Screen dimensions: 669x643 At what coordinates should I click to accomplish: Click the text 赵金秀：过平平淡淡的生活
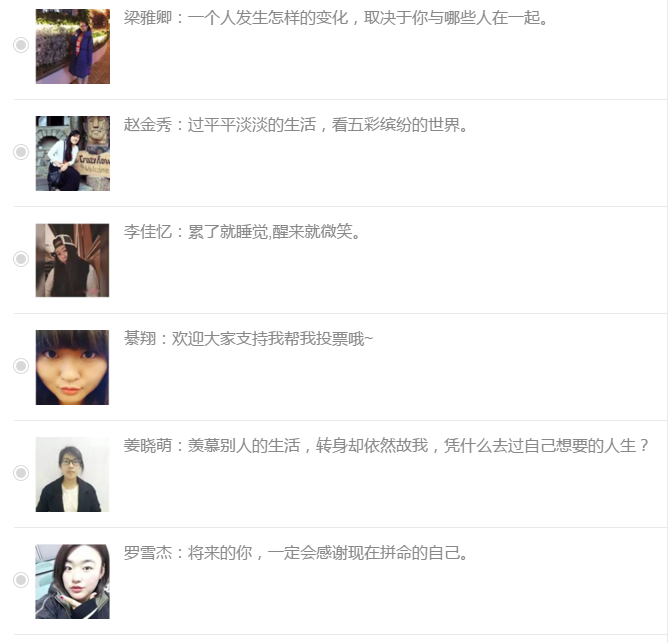coord(220,125)
